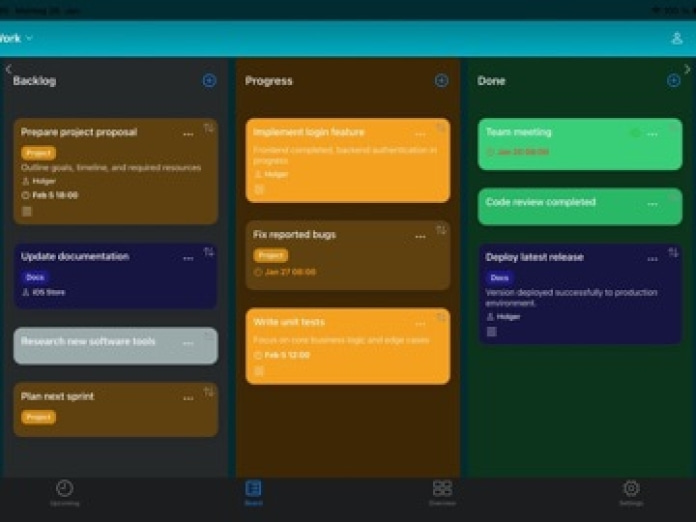Add a new card to Progress column
This screenshot has width=696, height=522.
441,81
